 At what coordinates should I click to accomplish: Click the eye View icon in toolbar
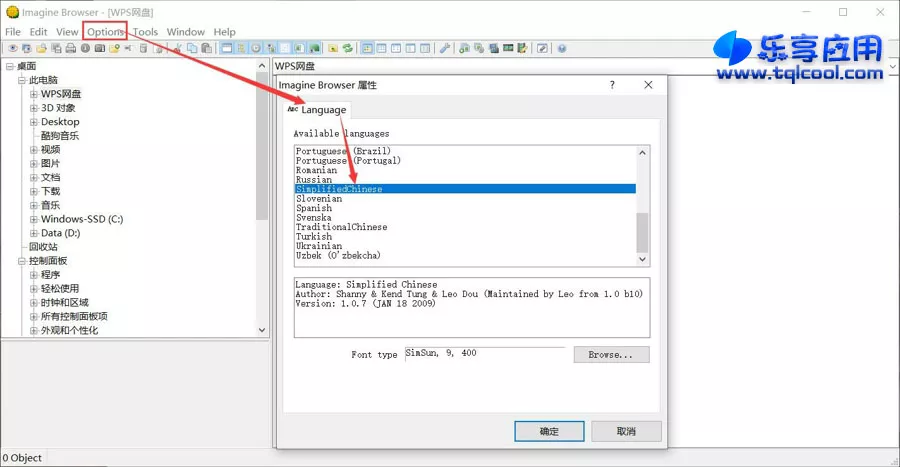(13, 49)
